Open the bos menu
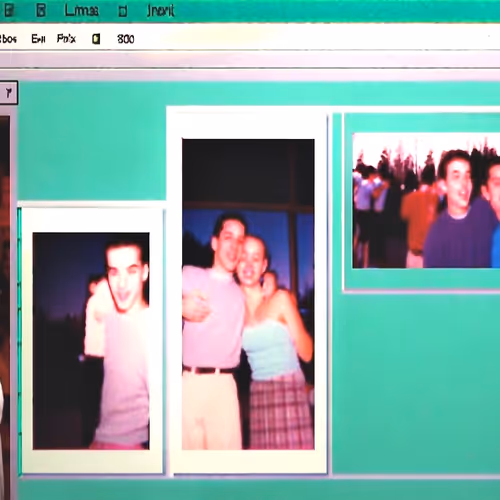The image size is (500, 500). point(8,39)
